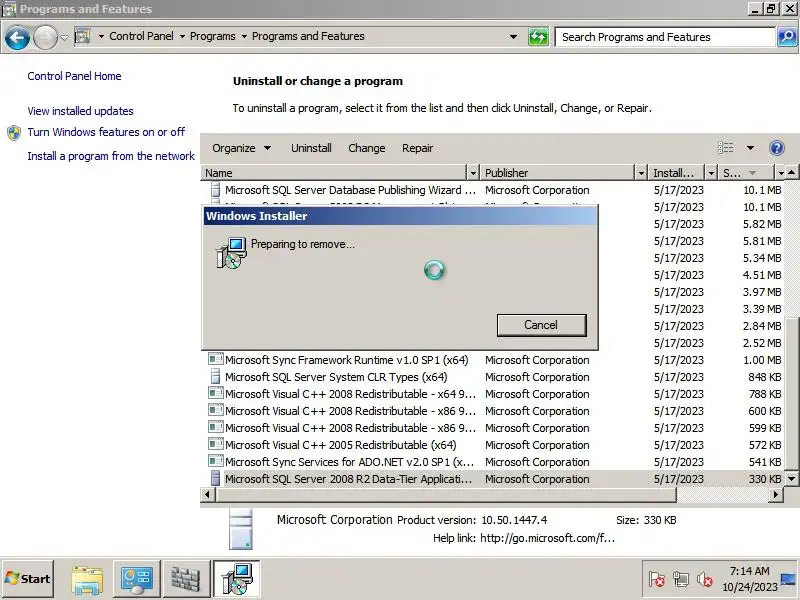Click Repair in the toolbar
The image size is (800, 600).
tap(417, 148)
